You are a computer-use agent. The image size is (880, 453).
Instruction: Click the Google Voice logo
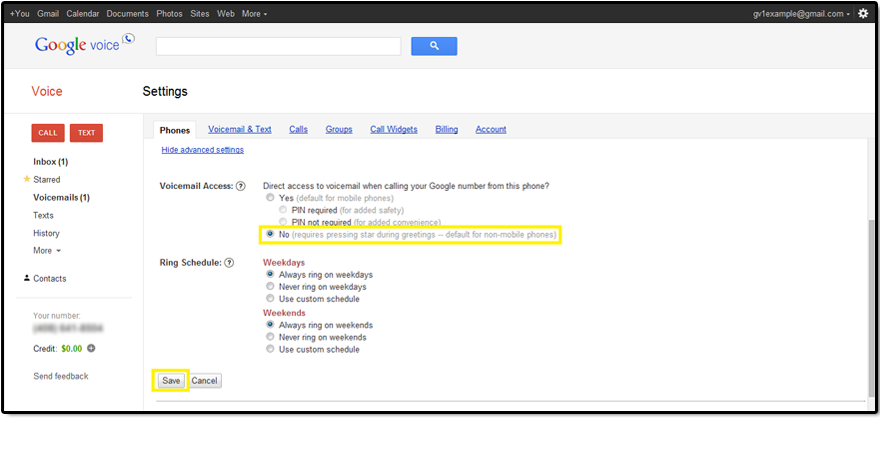coord(83,45)
